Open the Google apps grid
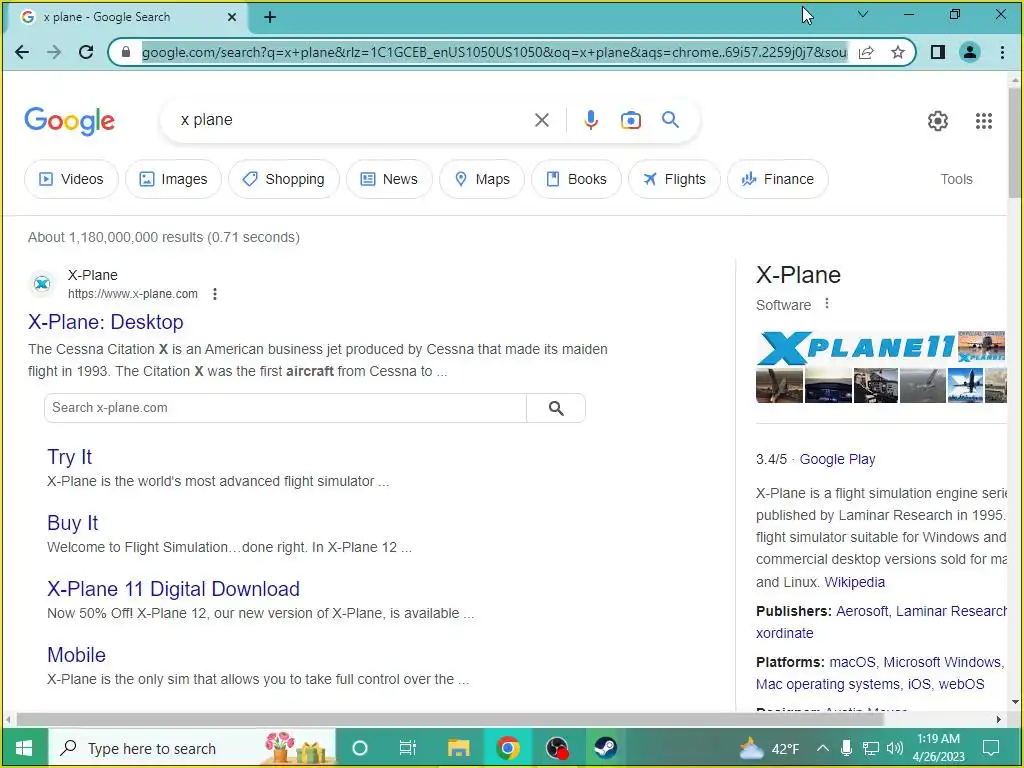This screenshot has width=1024, height=768. coord(984,121)
